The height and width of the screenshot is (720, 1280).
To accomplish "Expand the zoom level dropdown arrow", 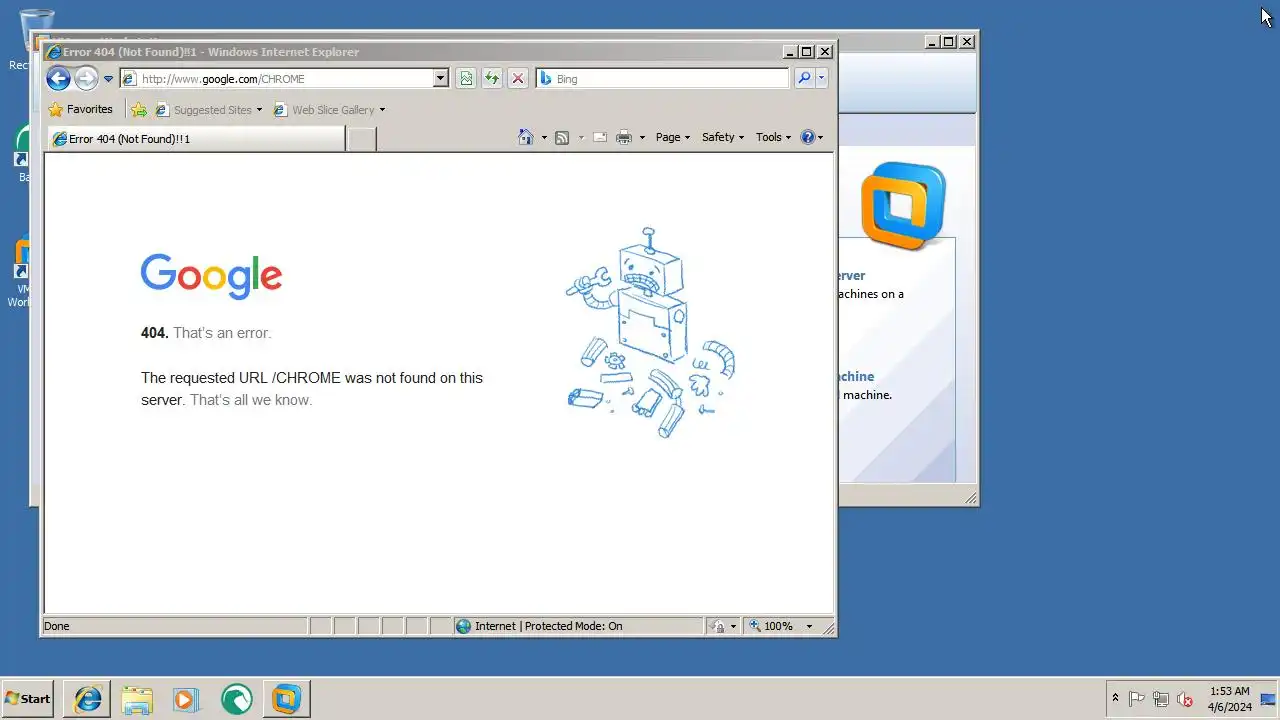I will (809, 626).
